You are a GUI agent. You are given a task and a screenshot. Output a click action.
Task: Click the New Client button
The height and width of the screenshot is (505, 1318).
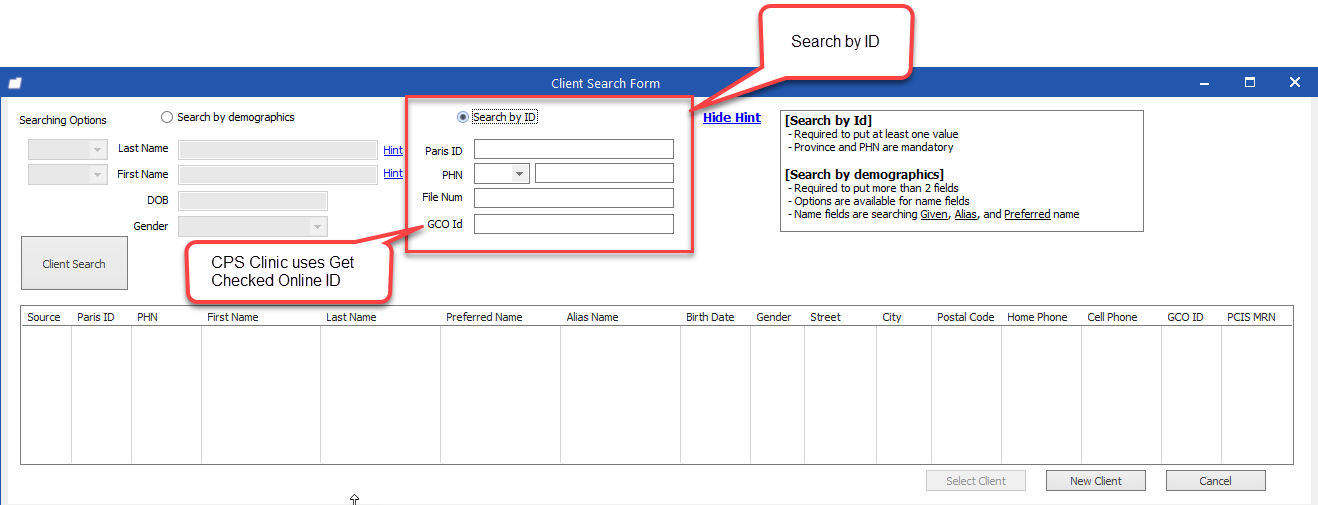pyautogui.click(x=1096, y=481)
